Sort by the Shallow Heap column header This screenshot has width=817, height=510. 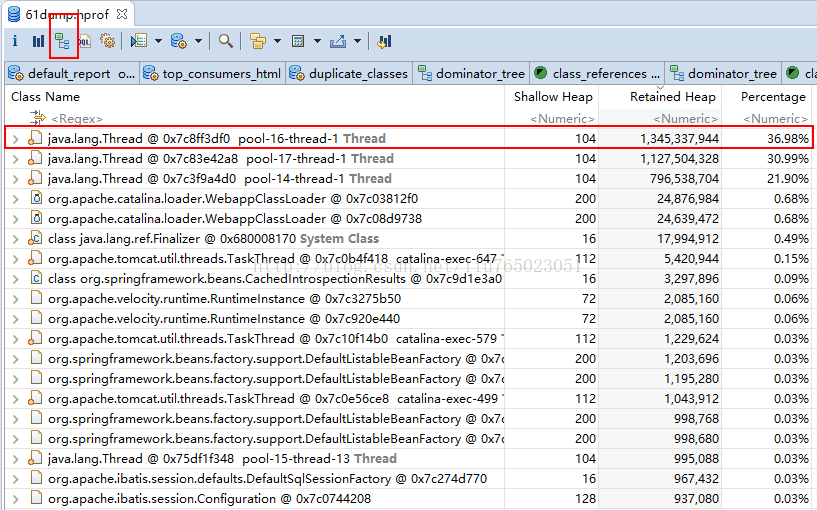click(x=553, y=97)
